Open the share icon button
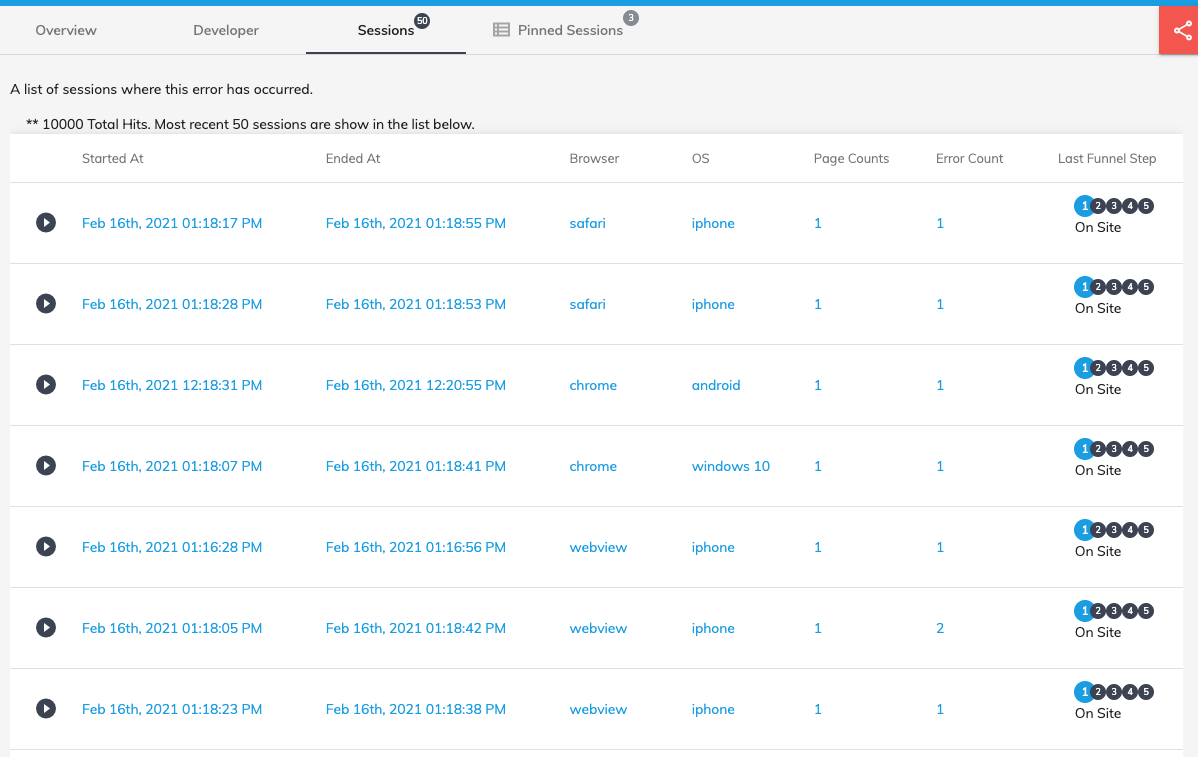This screenshot has width=1198, height=757. tap(1181, 31)
